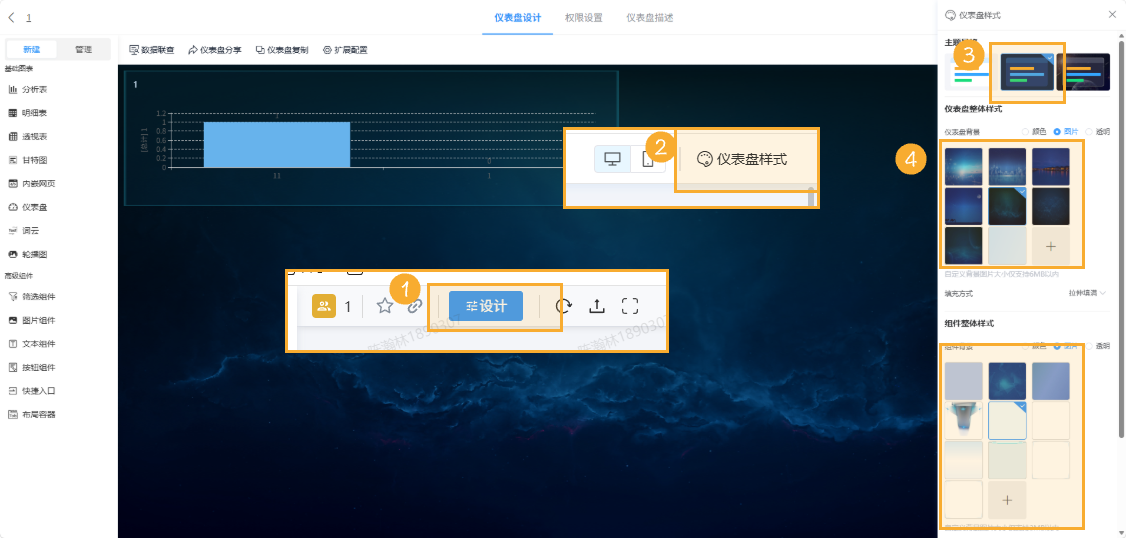Select 颜色 for the 仪表盘背景 option
Viewport: 1126px width, 538px height.
click(x=1034, y=131)
